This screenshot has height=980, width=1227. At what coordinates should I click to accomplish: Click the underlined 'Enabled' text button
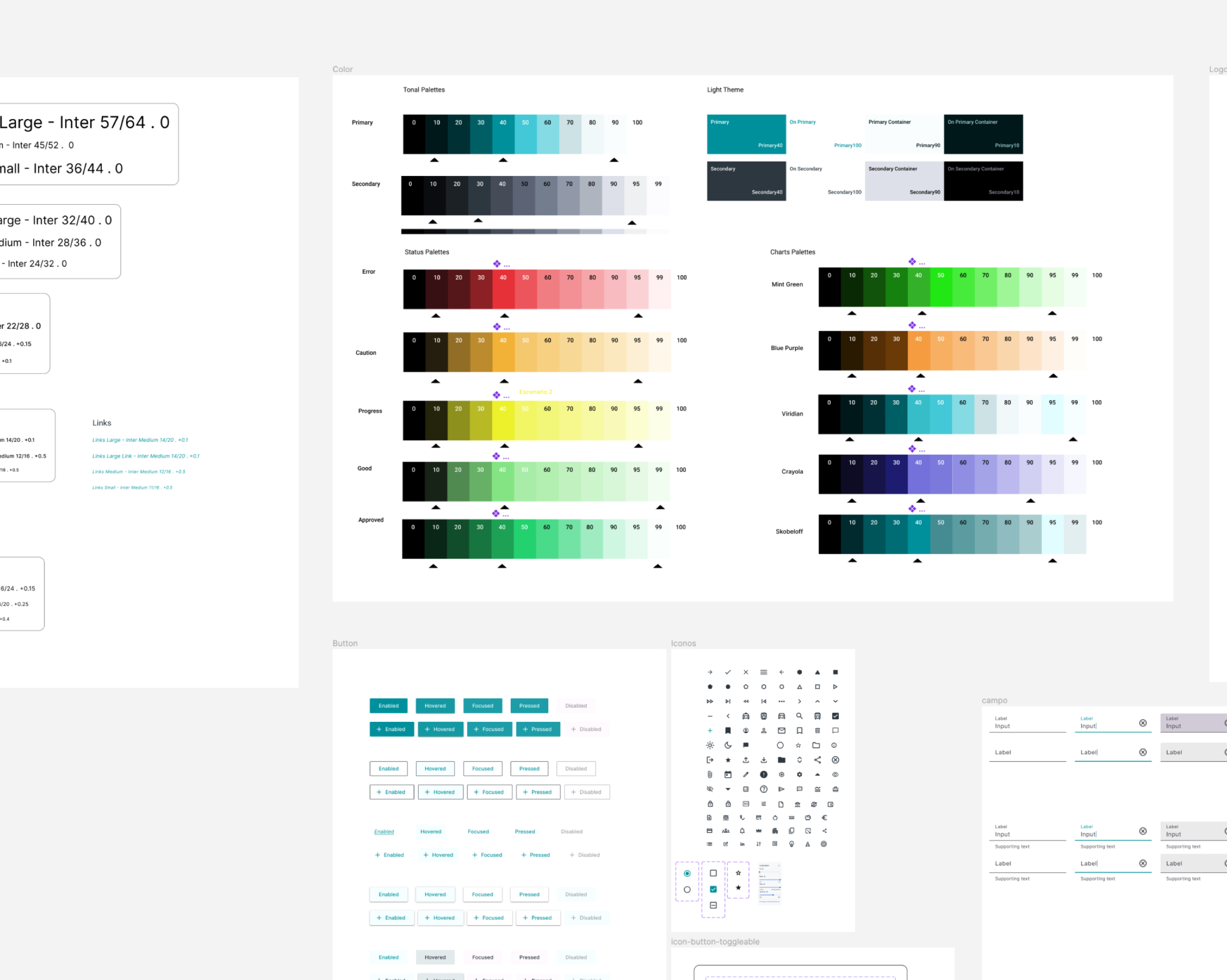(384, 832)
